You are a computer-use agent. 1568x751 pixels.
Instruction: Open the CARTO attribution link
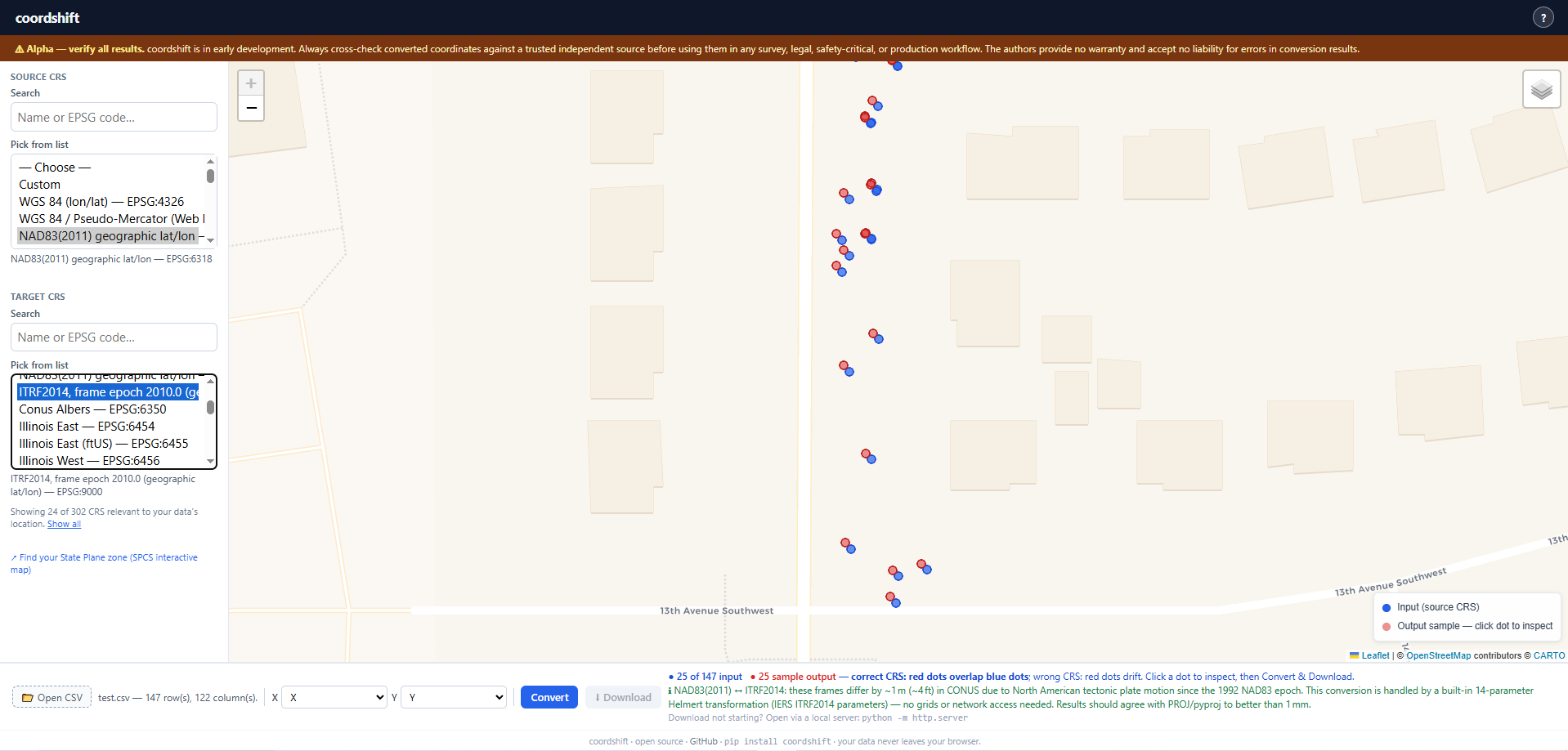(x=1549, y=655)
